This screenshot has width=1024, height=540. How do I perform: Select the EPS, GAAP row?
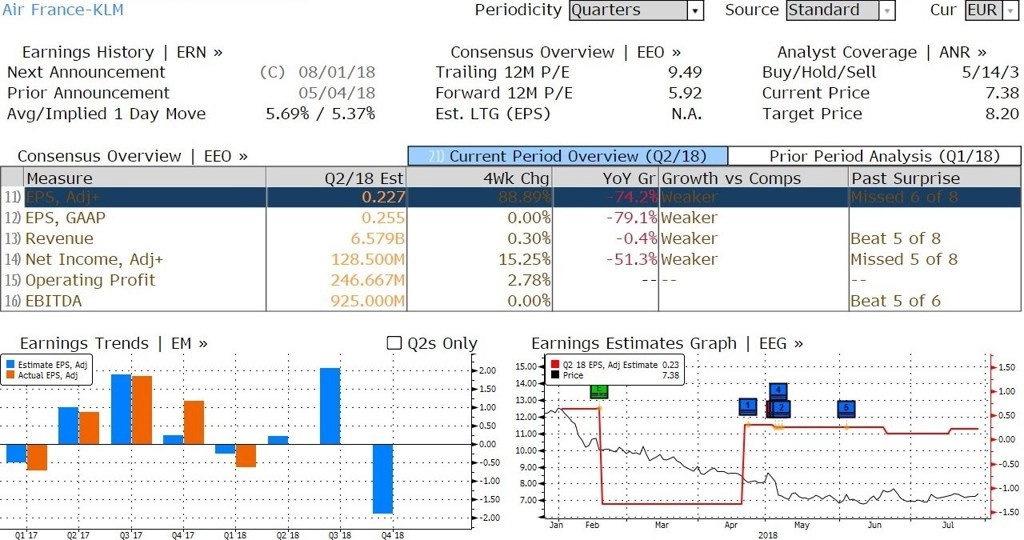tap(511, 218)
